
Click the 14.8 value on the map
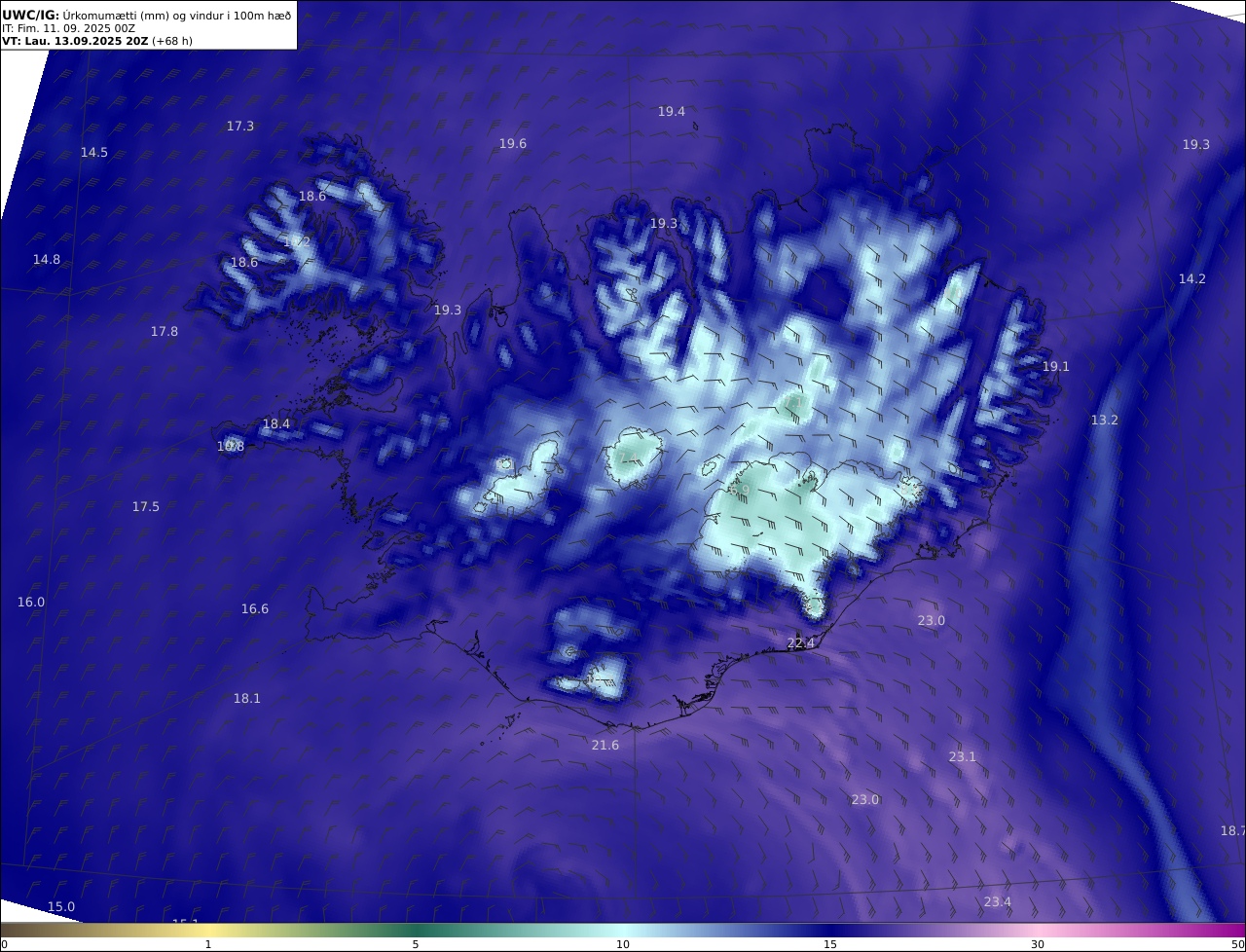point(47,260)
